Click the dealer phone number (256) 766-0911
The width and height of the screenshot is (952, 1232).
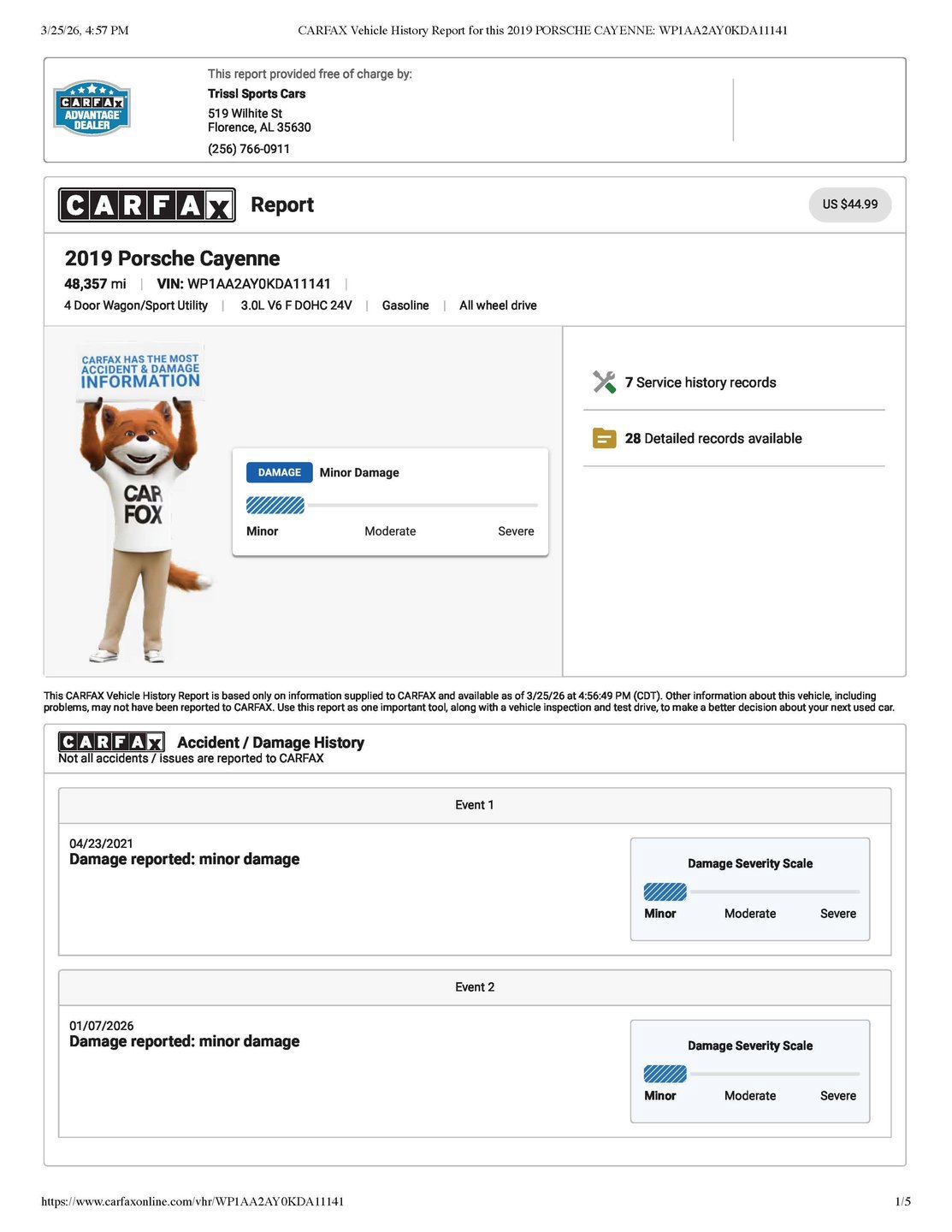tap(249, 149)
